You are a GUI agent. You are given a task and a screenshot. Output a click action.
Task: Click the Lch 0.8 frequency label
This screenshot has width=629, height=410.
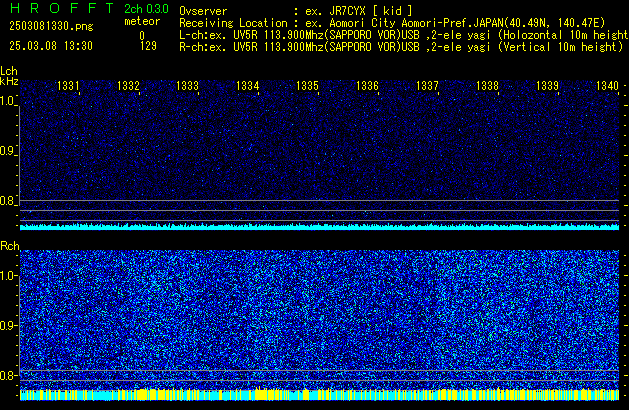8,201
